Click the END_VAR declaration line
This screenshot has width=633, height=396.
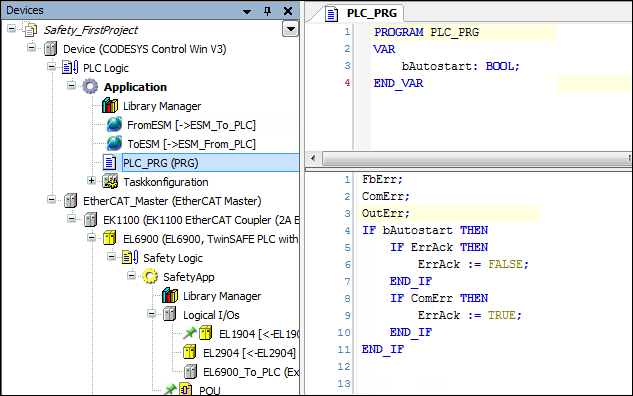[x=398, y=83]
